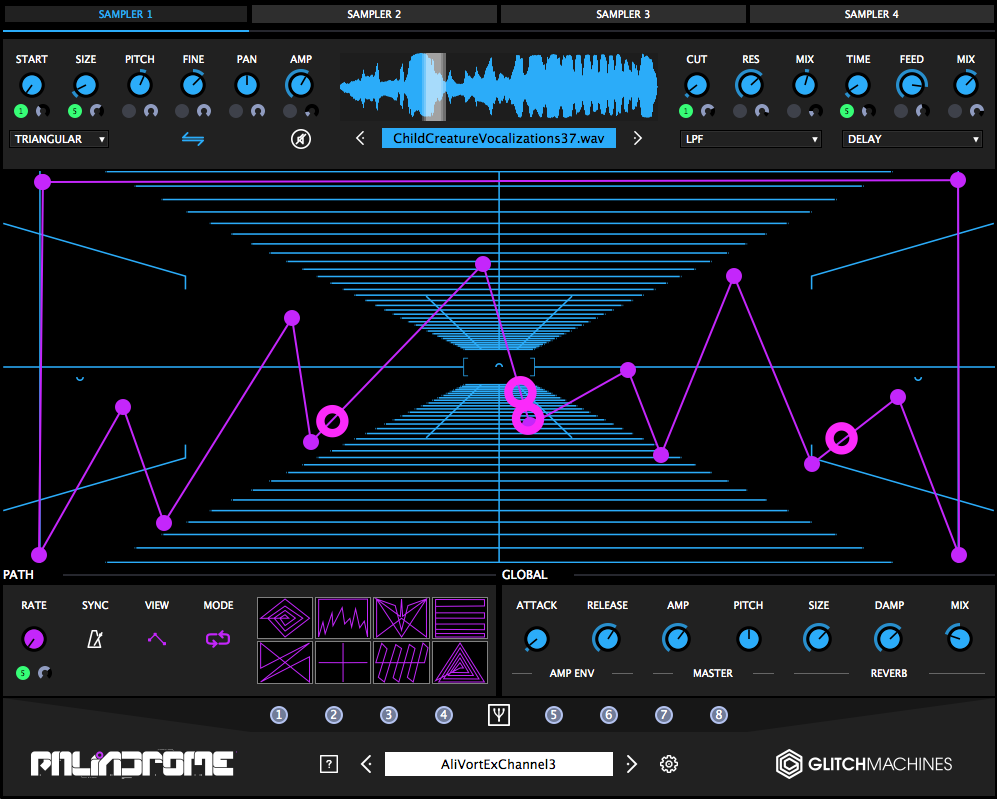997x799 pixels.
Task: Click the reverse playback arrows icon
Action: (193, 139)
